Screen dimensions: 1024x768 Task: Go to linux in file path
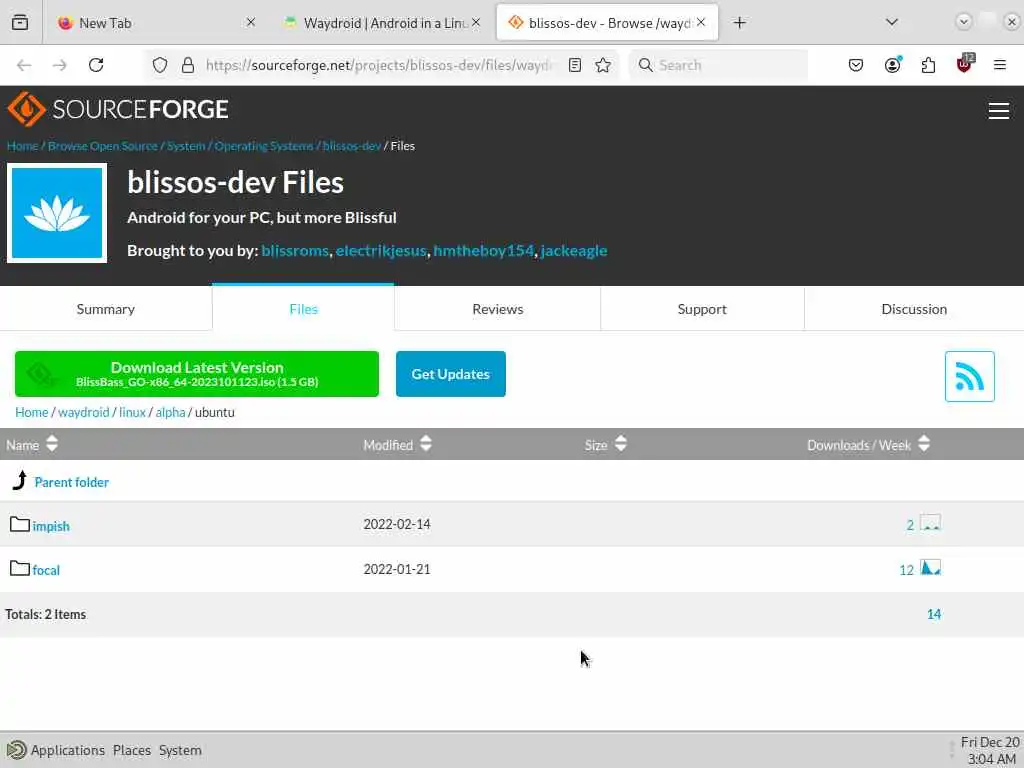click(x=132, y=412)
